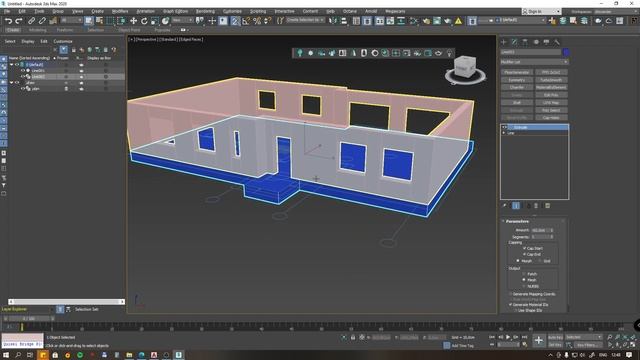This screenshot has width=640, height=360.
Task: Toggle Generate Material IDs checkbox
Action: [510, 304]
